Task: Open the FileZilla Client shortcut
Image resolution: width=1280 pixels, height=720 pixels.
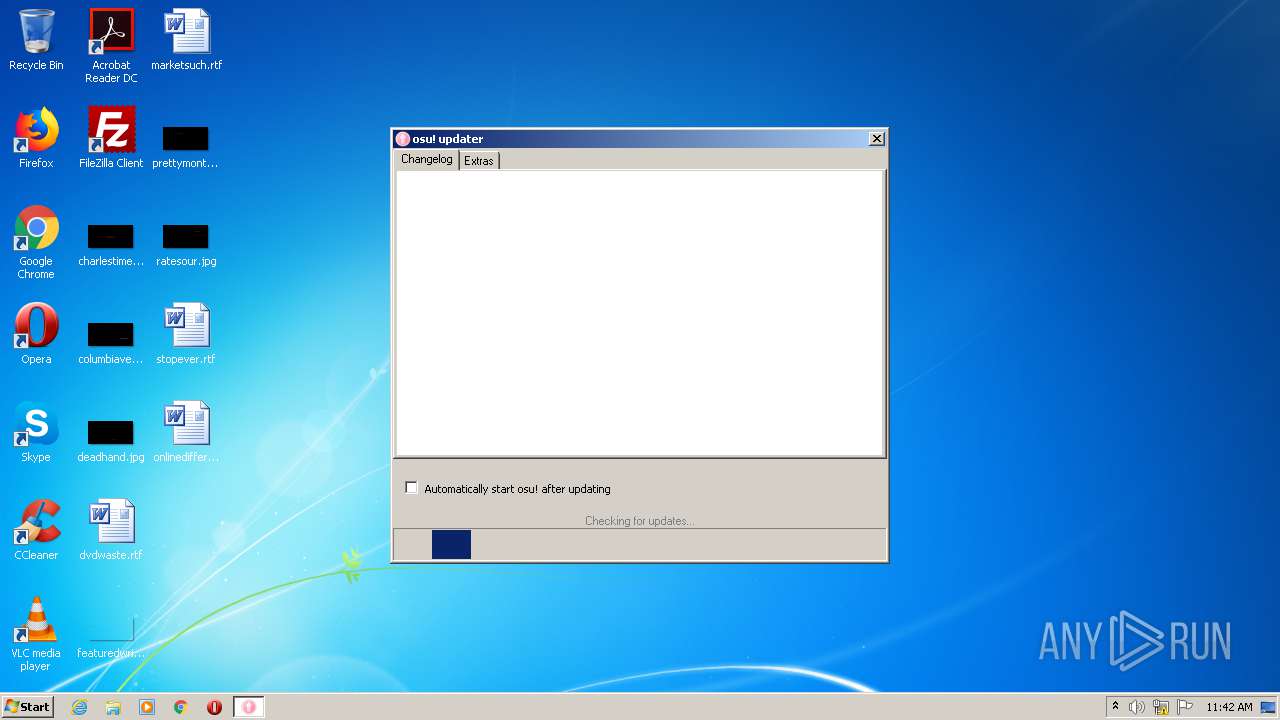Action: click(x=111, y=138)
